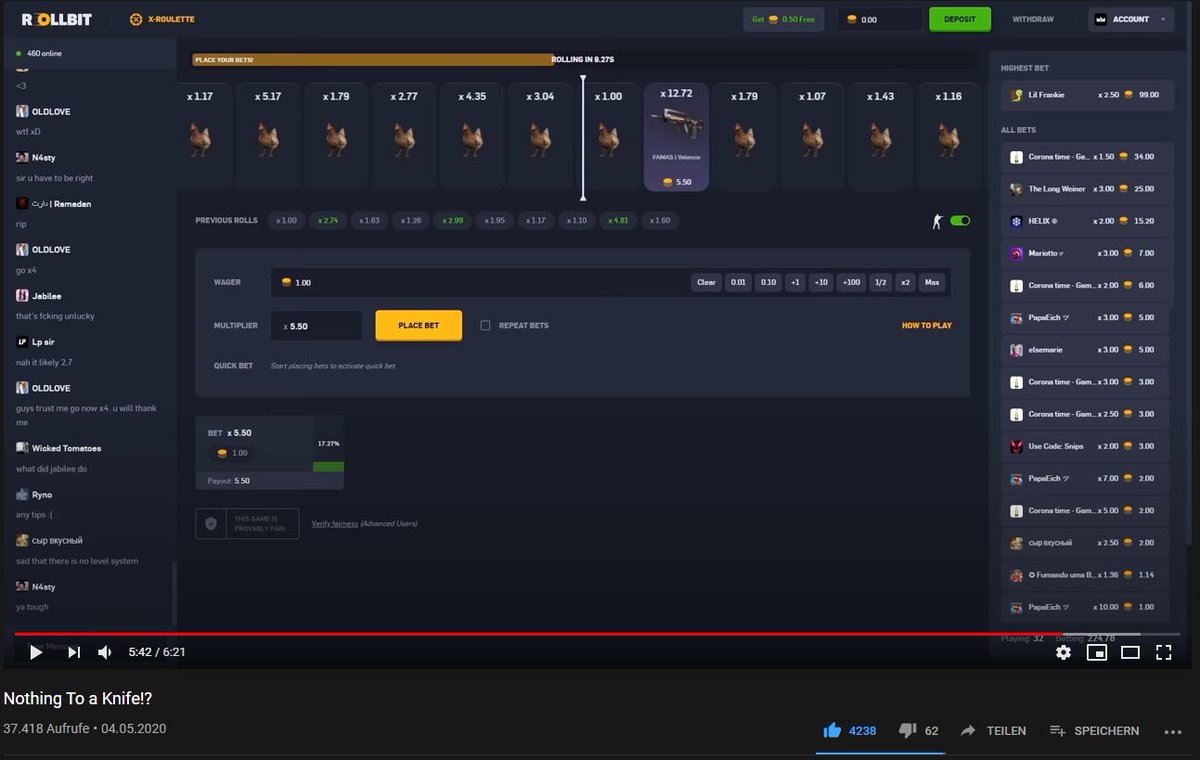The width and height of the screenshot is (1200, 760).
Task: Play the YouTube video
Action: click(x=35, y=652)
